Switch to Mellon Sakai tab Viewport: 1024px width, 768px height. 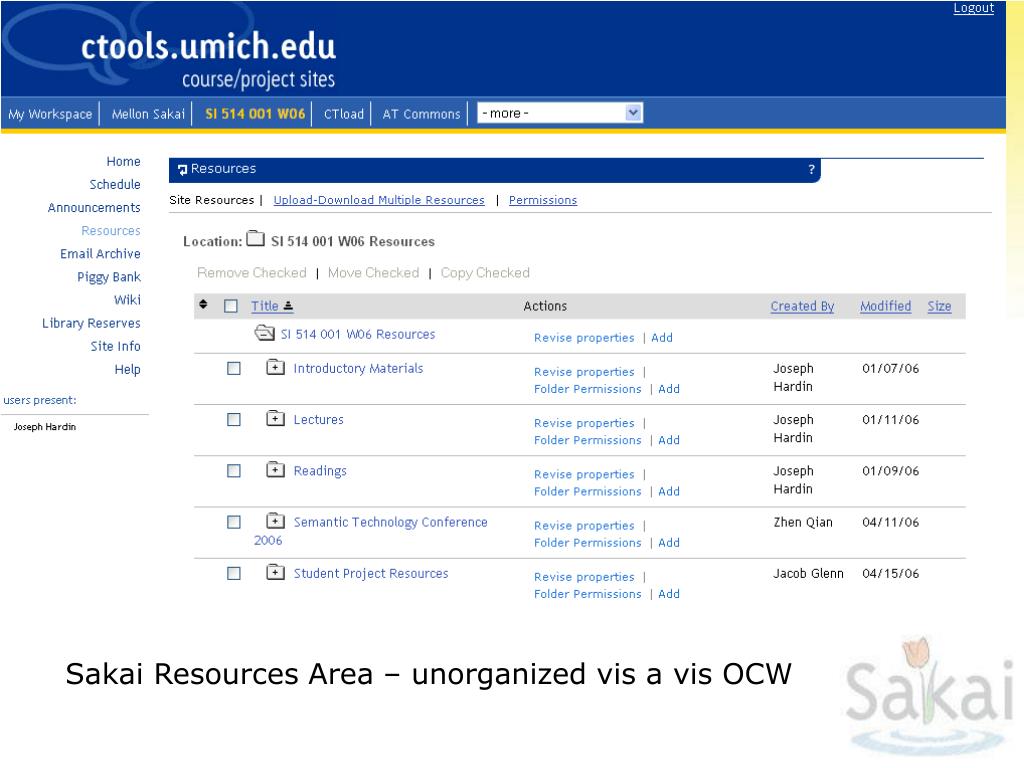148,114
